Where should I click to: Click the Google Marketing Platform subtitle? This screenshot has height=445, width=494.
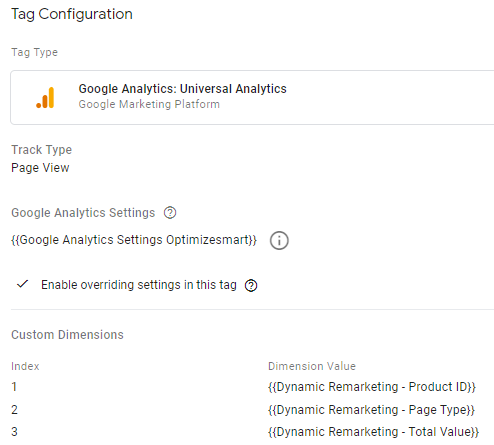click(149, 104)
